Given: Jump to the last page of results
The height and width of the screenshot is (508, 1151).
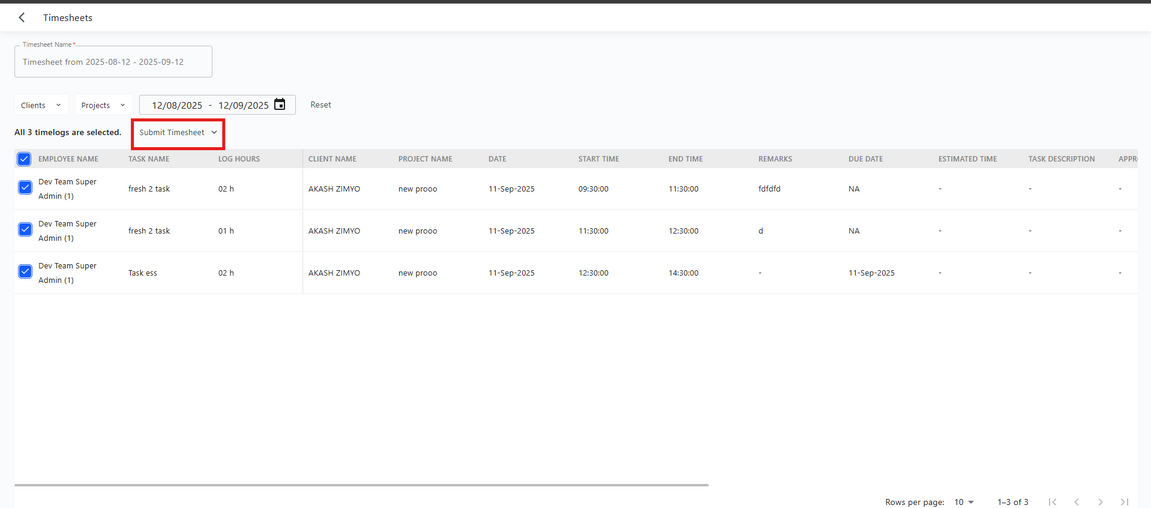Looking at the screenshot, I should (1124, 502).
